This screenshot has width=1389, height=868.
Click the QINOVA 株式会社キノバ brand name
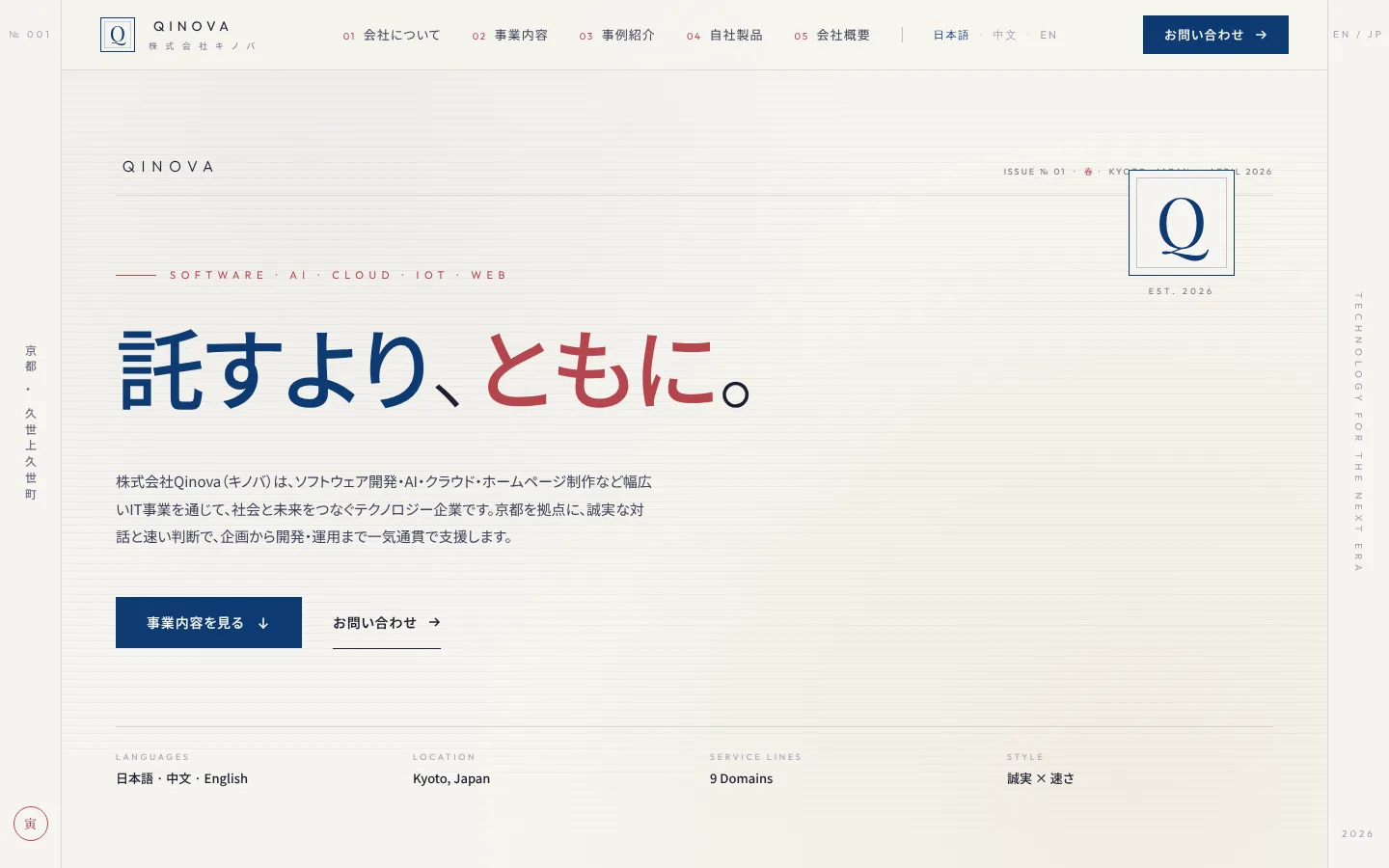[x=204, y=35]
